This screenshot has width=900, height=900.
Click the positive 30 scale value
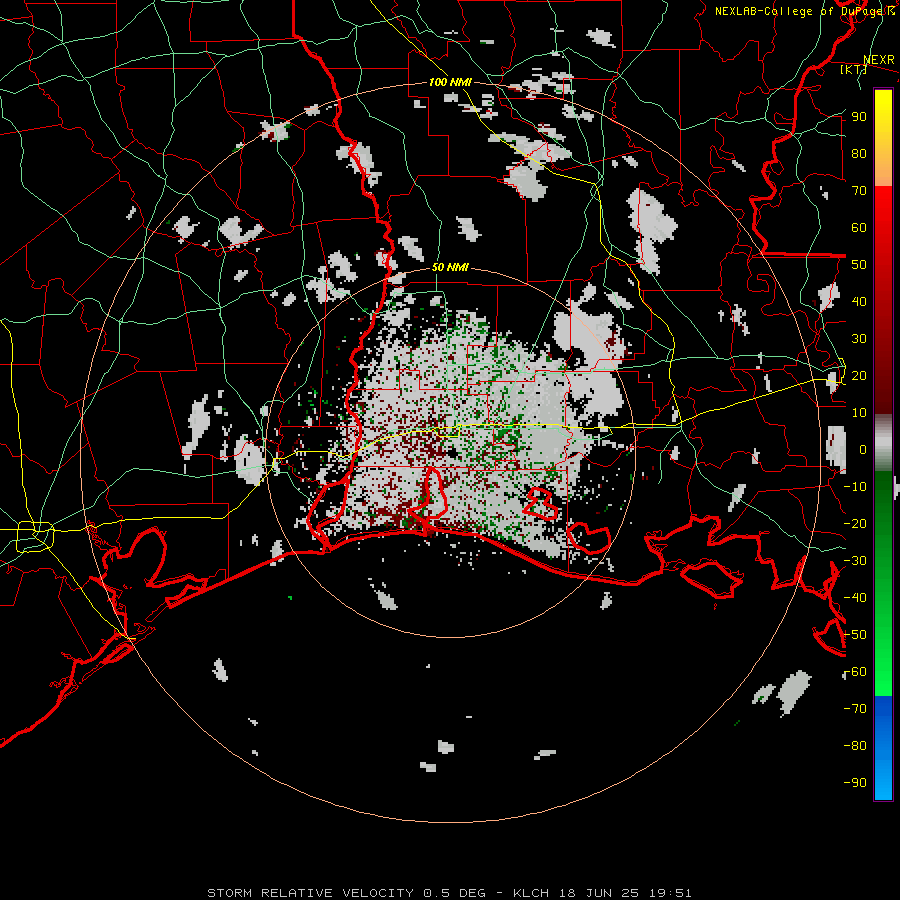tap(859, 339)
